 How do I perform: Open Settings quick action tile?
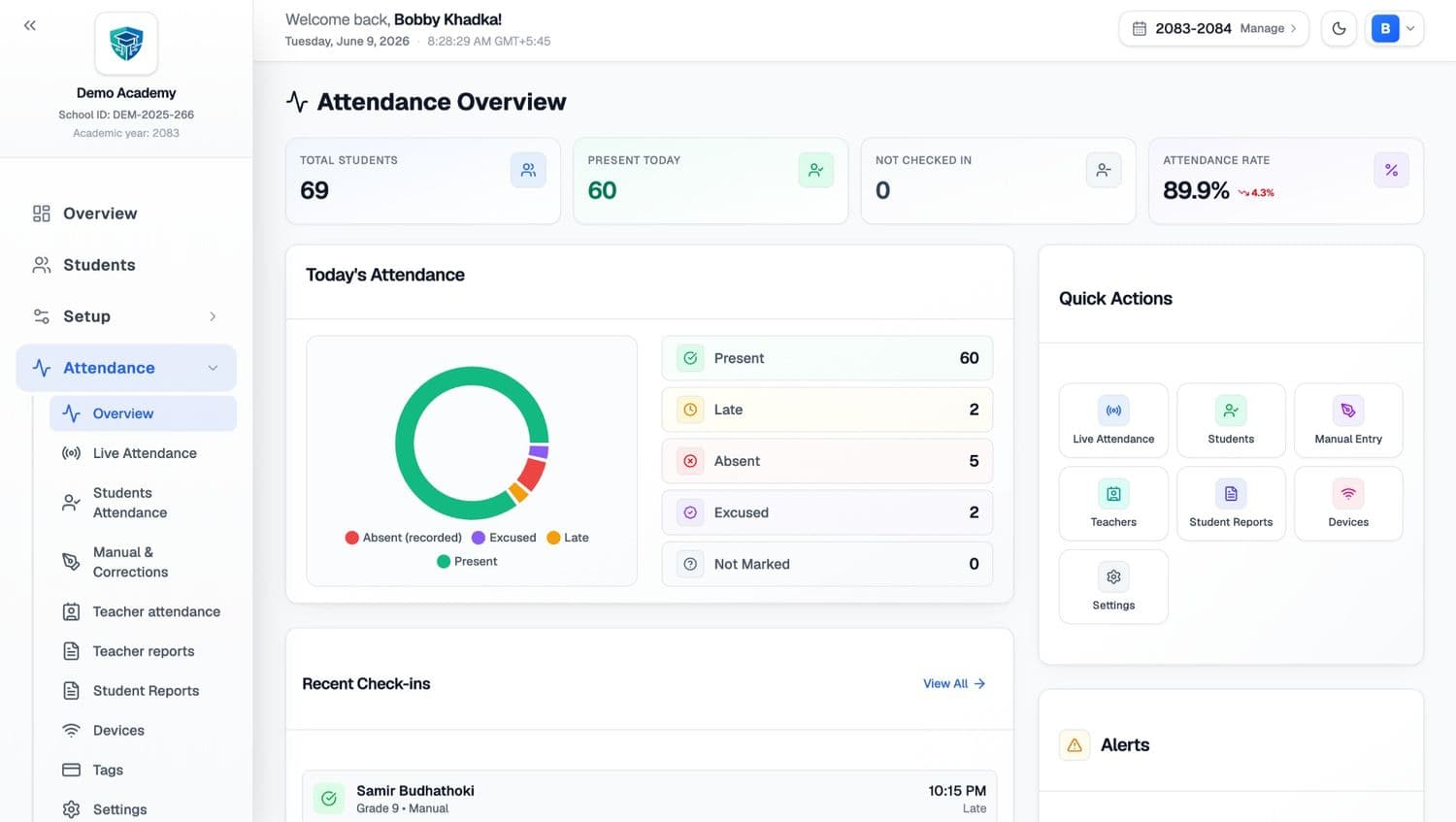(1113, 587)
